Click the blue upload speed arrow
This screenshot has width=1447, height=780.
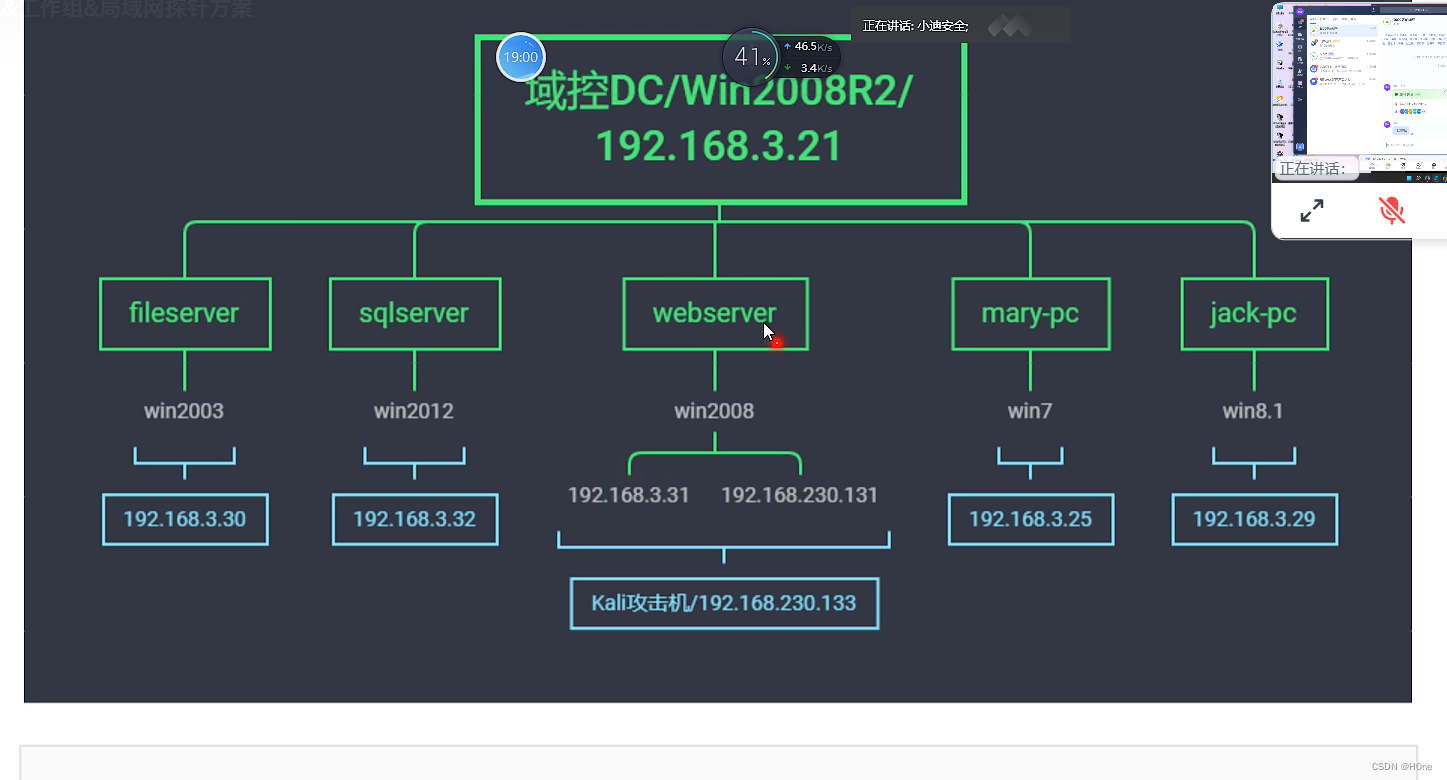[789, 45]
